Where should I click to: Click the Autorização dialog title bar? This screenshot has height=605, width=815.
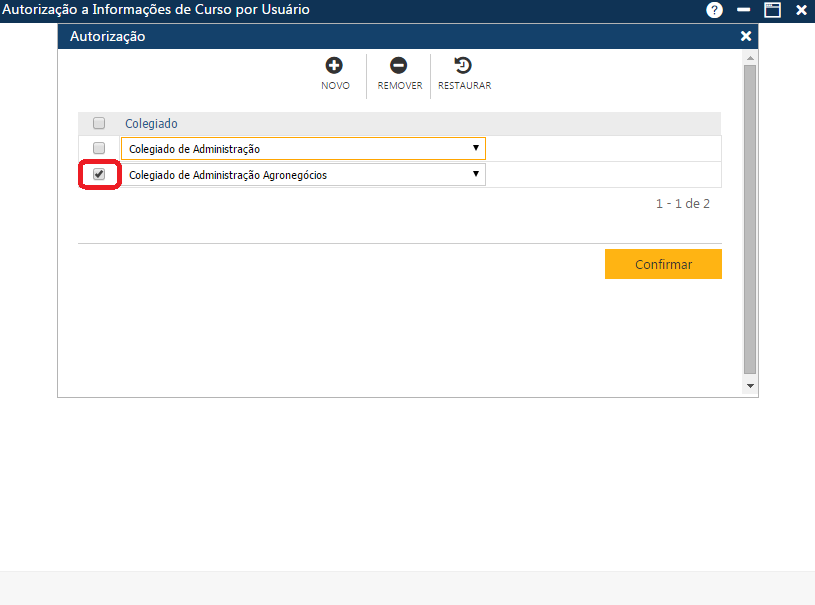(x=400, y=36)
